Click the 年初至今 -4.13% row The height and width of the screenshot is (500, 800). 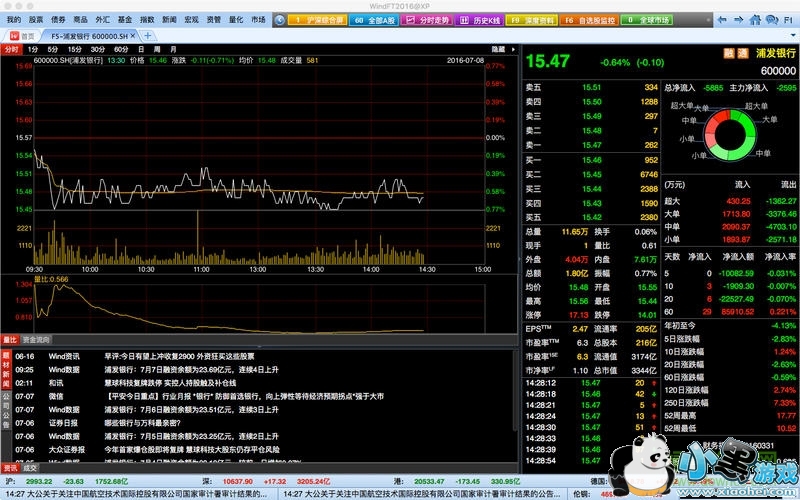[x=730, y=326]
